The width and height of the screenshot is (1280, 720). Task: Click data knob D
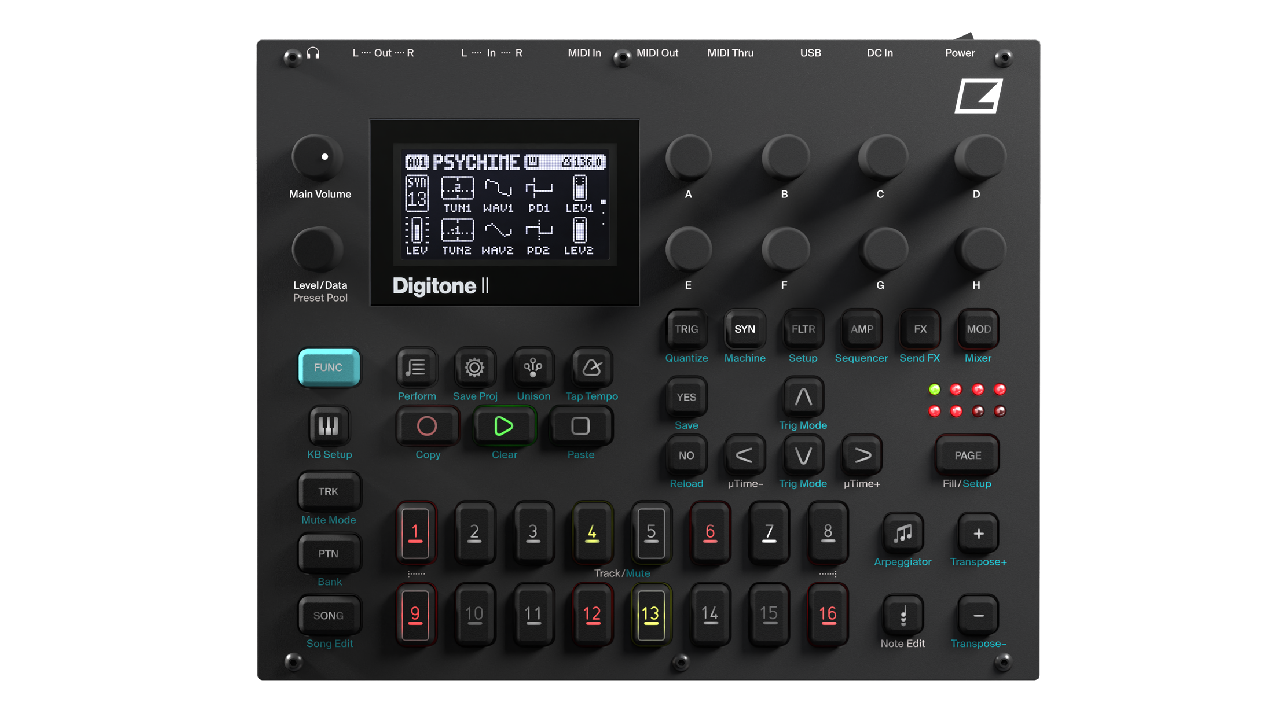pos(979,157)
